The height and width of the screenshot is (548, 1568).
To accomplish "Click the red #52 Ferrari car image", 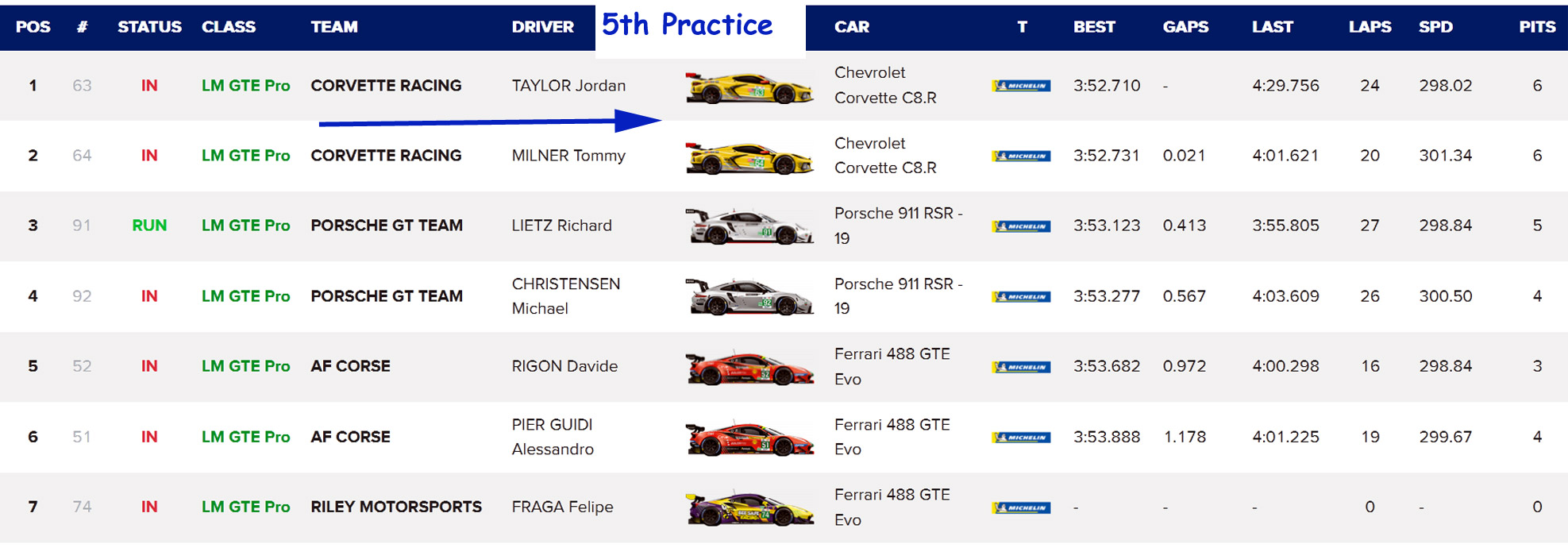I will coord(749,368).
